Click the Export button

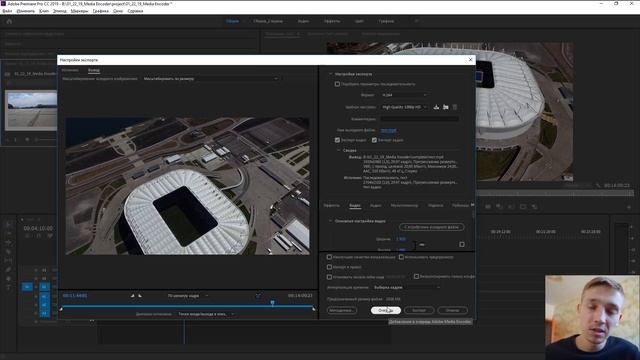pos(419,310)
